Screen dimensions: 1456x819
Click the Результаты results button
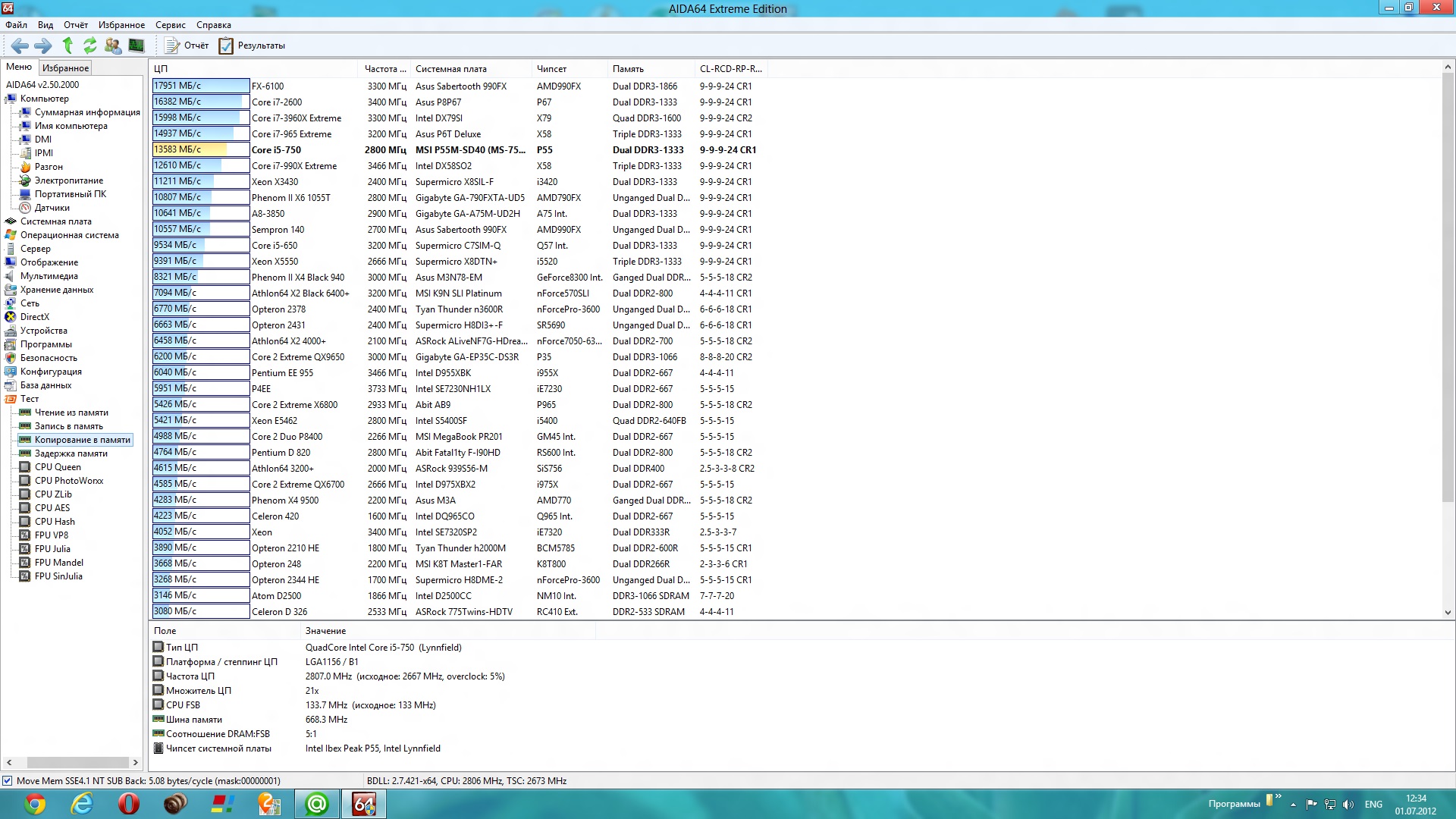click(252, 45)
